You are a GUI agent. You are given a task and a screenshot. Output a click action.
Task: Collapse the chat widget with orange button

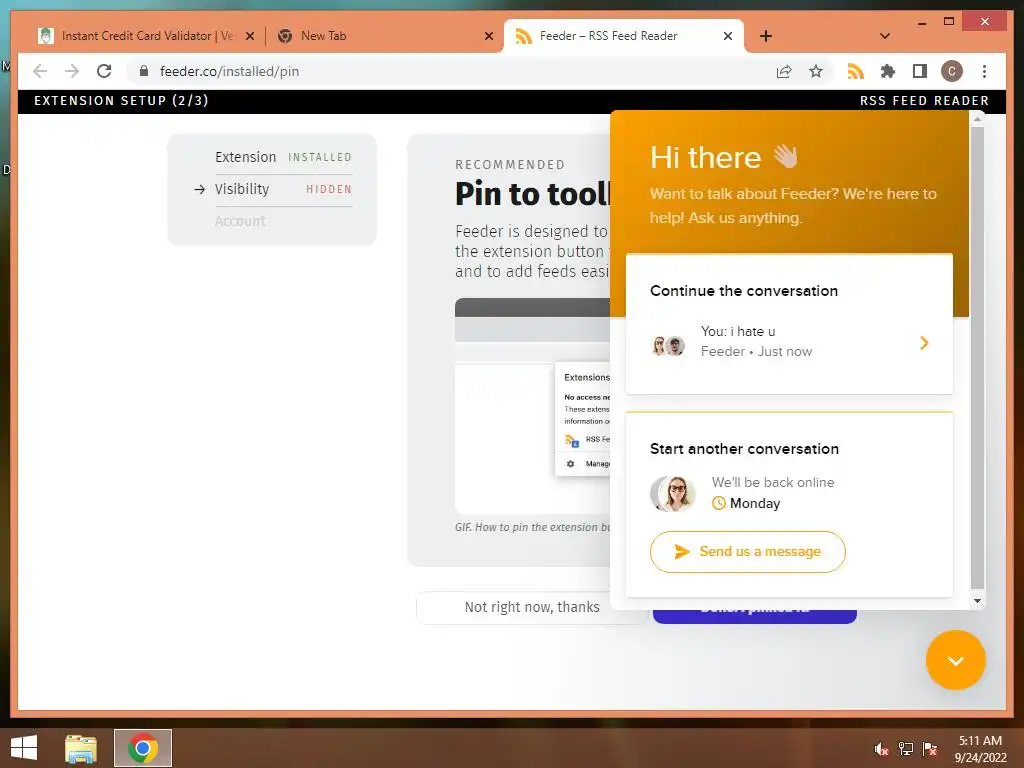(955, 660)
